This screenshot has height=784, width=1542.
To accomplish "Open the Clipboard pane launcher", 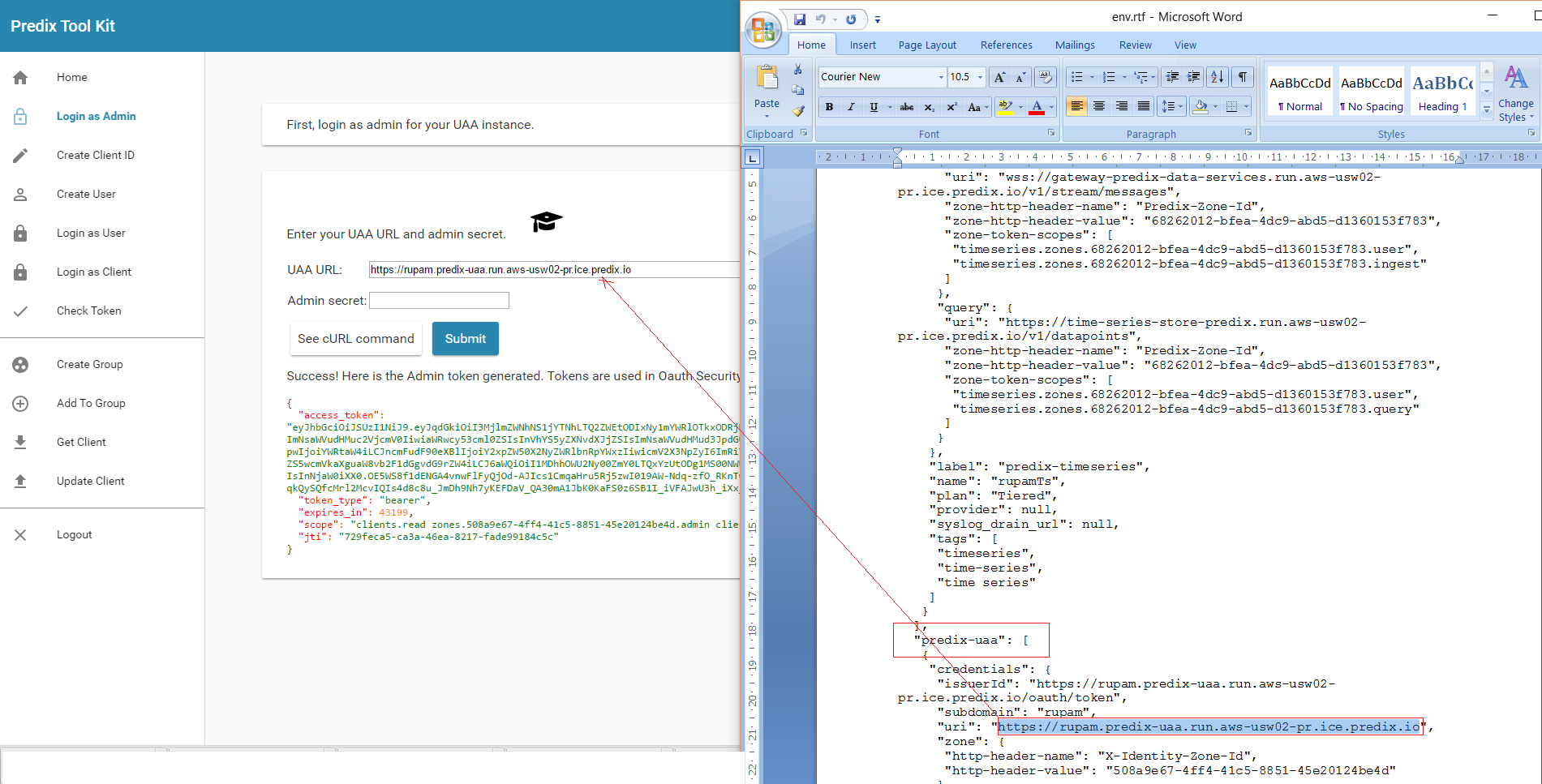I will pos(805,133).
